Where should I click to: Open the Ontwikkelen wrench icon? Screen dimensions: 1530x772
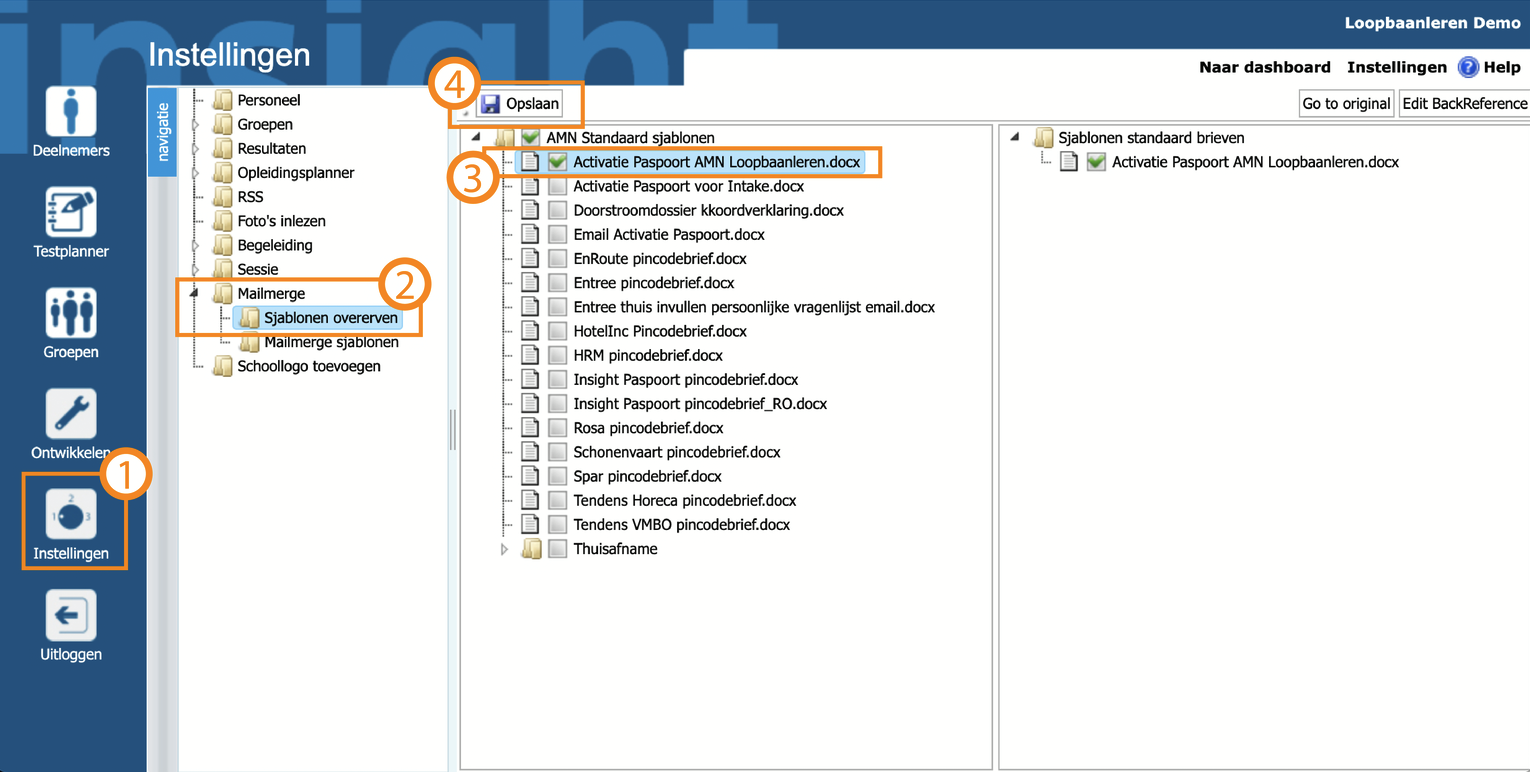[x=71, y=413]
